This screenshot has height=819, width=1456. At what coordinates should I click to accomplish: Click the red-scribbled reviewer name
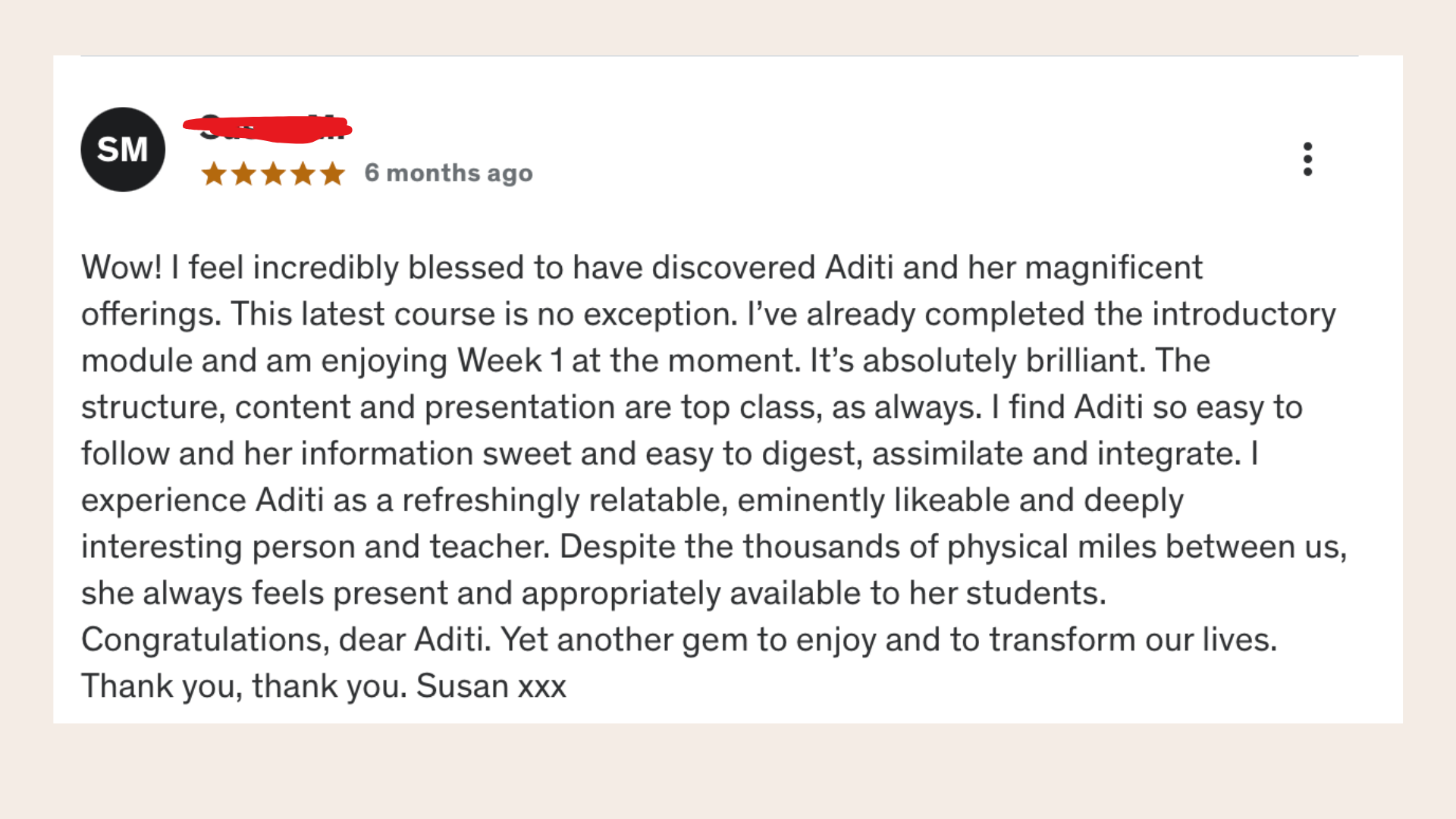267,129
